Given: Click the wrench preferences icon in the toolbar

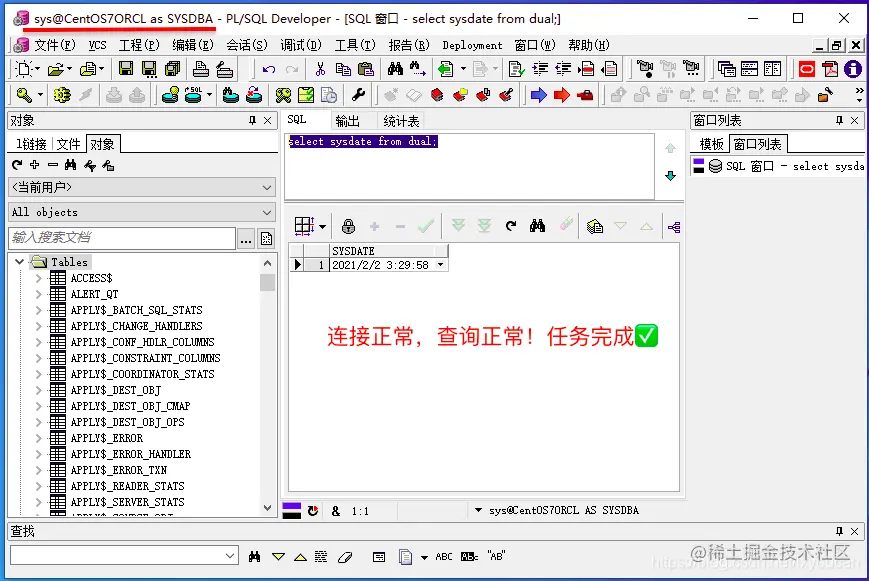Looking at the screenshot, I should point(358,93).
